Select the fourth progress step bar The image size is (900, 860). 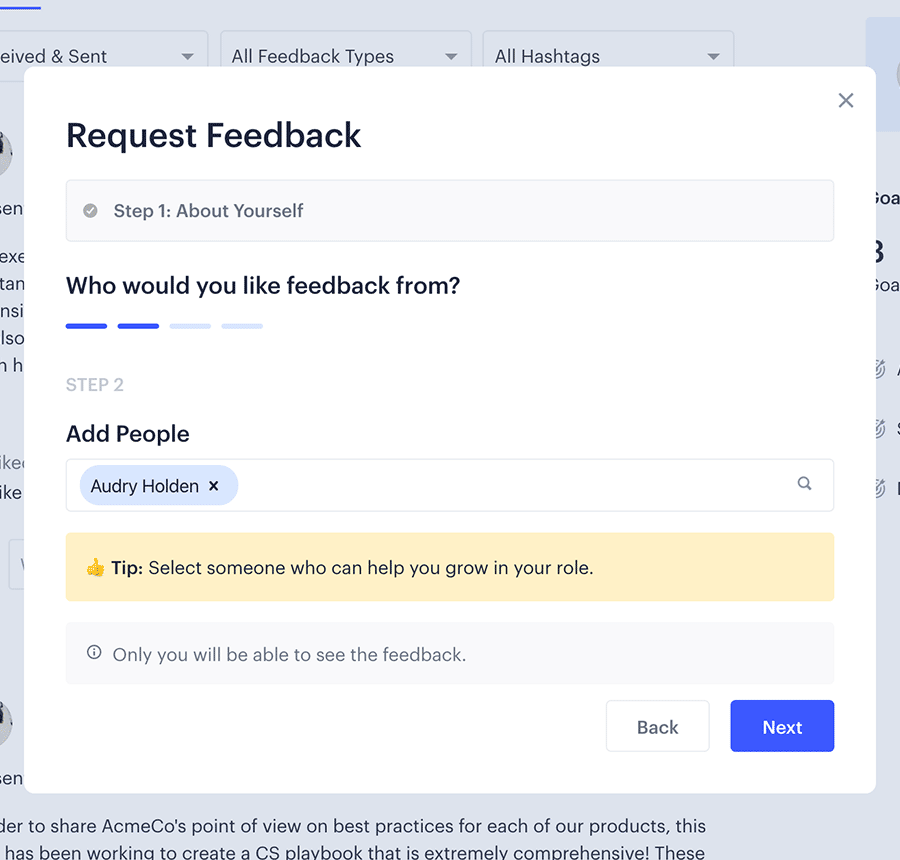click(x=242, y=326)
